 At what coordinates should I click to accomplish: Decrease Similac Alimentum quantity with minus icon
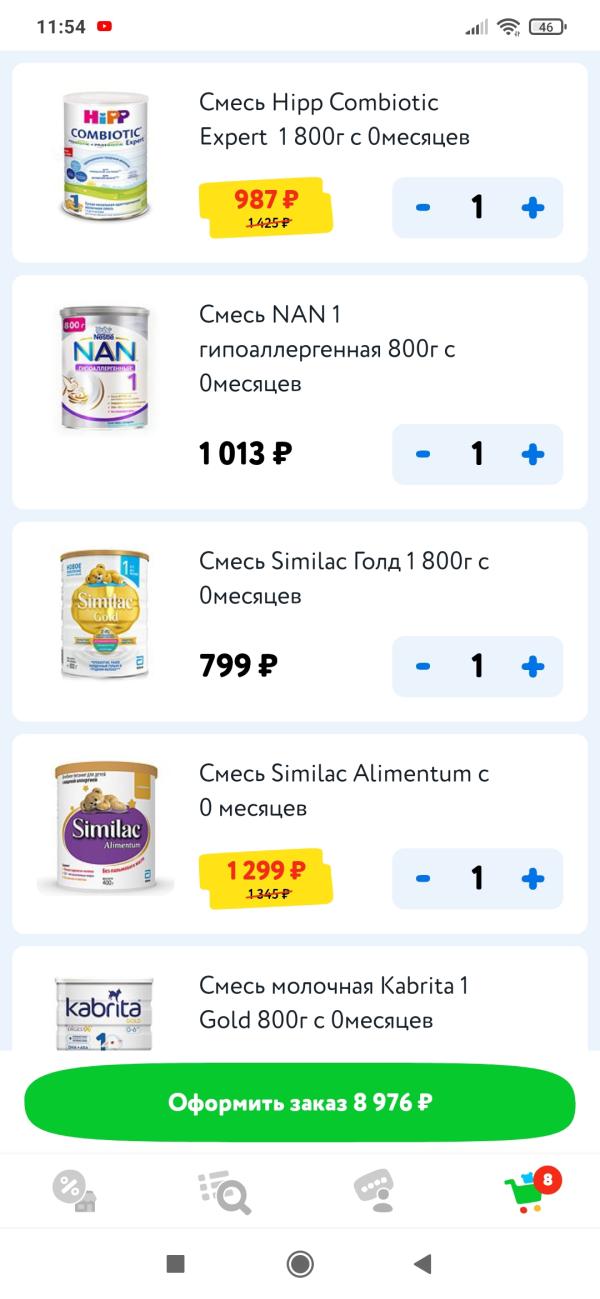coord(423,879)
